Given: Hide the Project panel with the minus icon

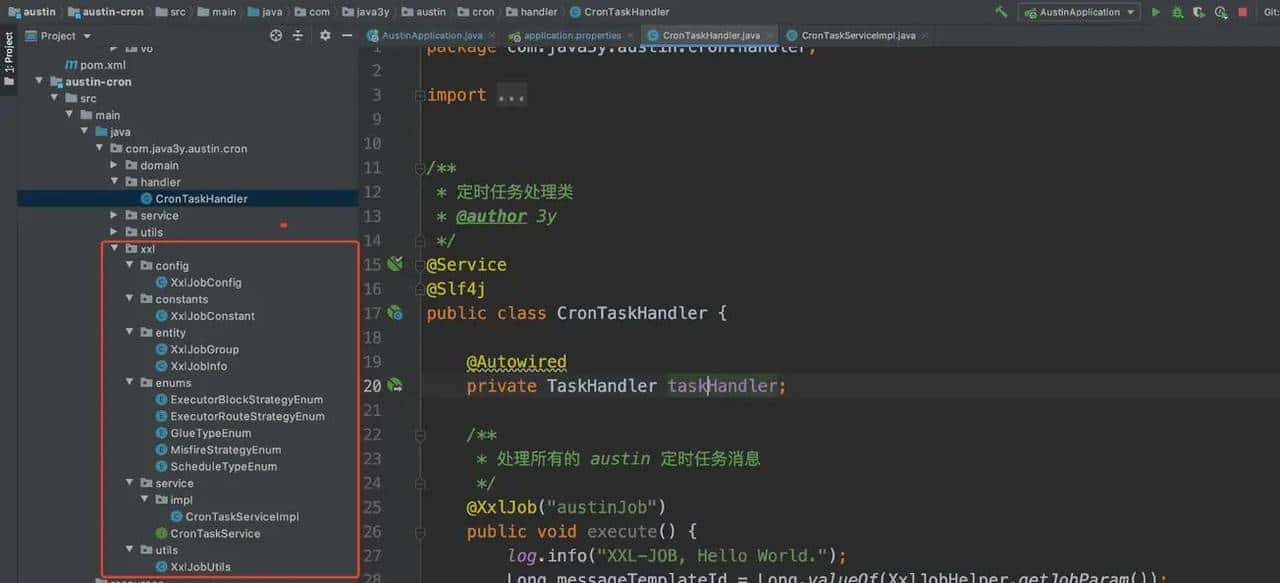Looking at the screenshot, I should click(x=347, y=35).
